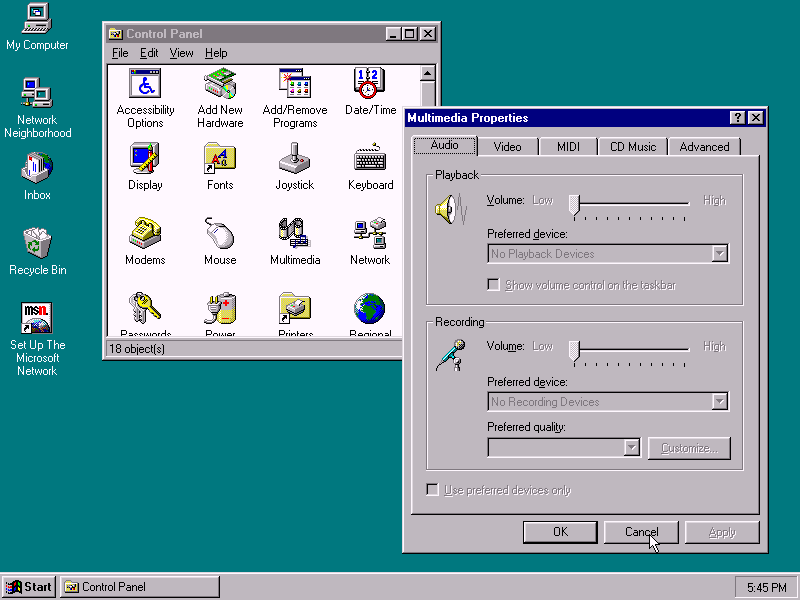Select the Recycle Bin icon
This screenshot has width=800, height=600.
click(37, 243)
